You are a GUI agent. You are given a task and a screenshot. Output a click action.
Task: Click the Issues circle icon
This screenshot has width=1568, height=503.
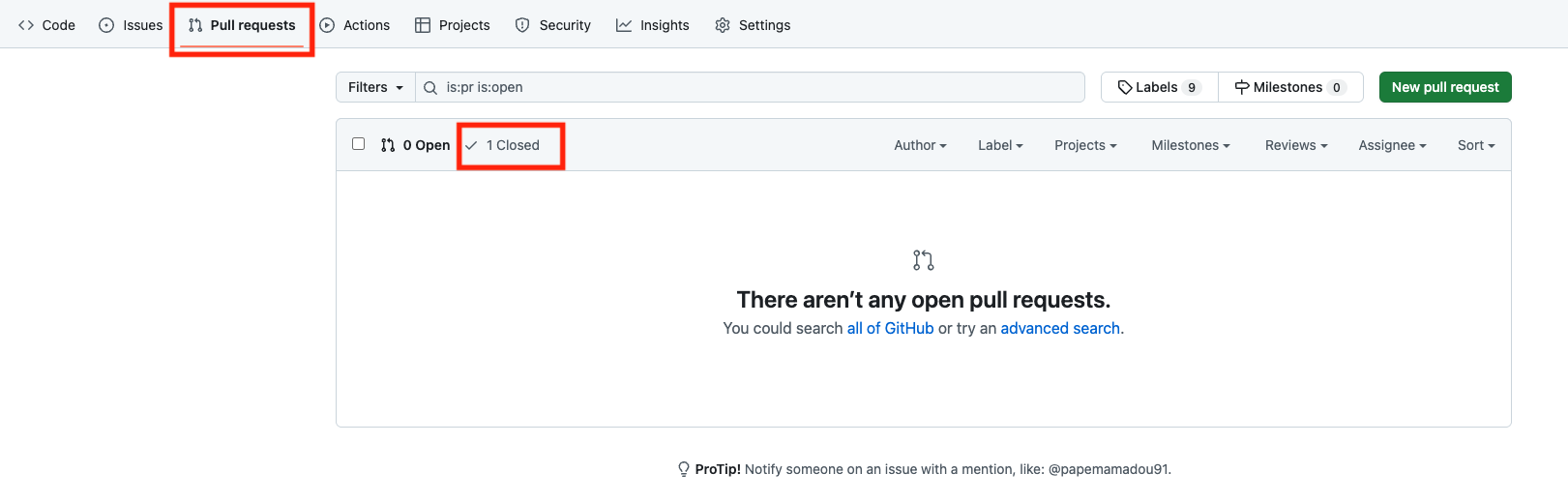[x=106, y=25]
